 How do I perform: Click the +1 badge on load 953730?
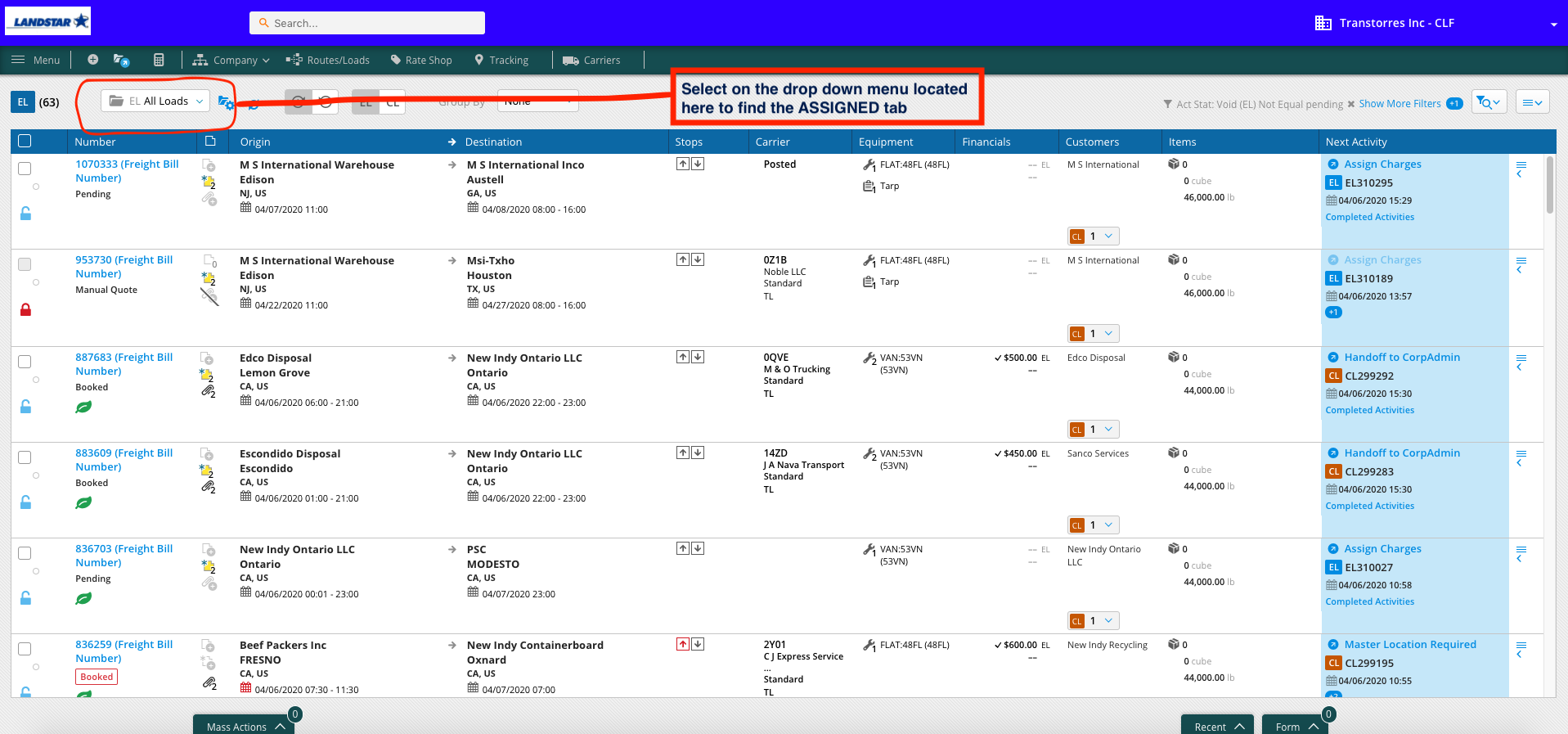point(1333,312)
